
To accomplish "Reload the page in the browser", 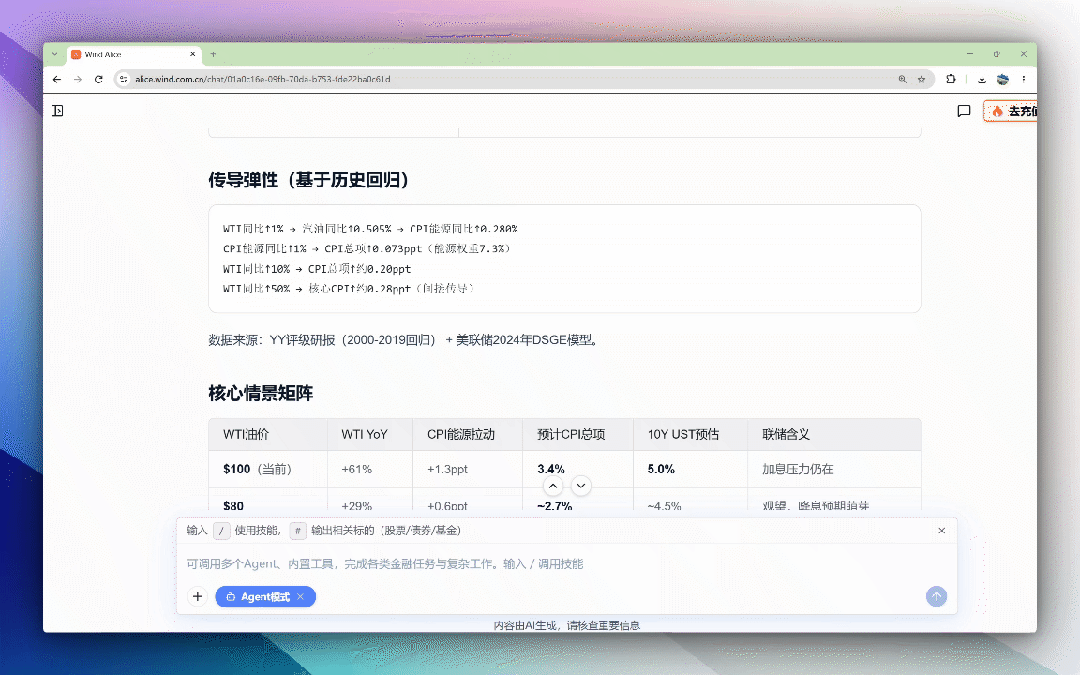I will [98, 79].
